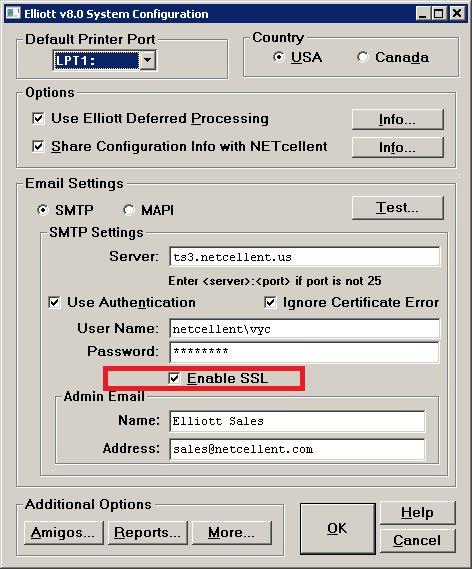Open the Amigos additional options
Viewport: 472px width, 569px height.
pyautogui.click(x=63, y=533)
